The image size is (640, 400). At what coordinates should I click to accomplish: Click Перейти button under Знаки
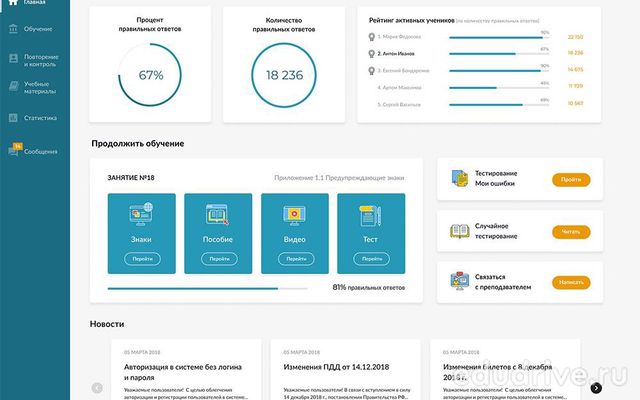(x=141, y=258)
